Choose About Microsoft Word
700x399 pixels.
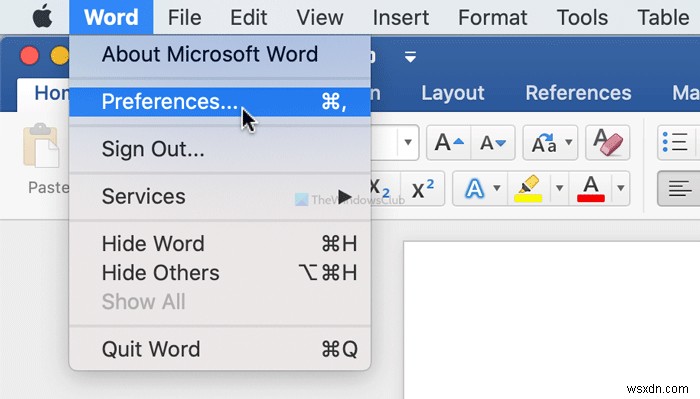(x=220, y=54)
